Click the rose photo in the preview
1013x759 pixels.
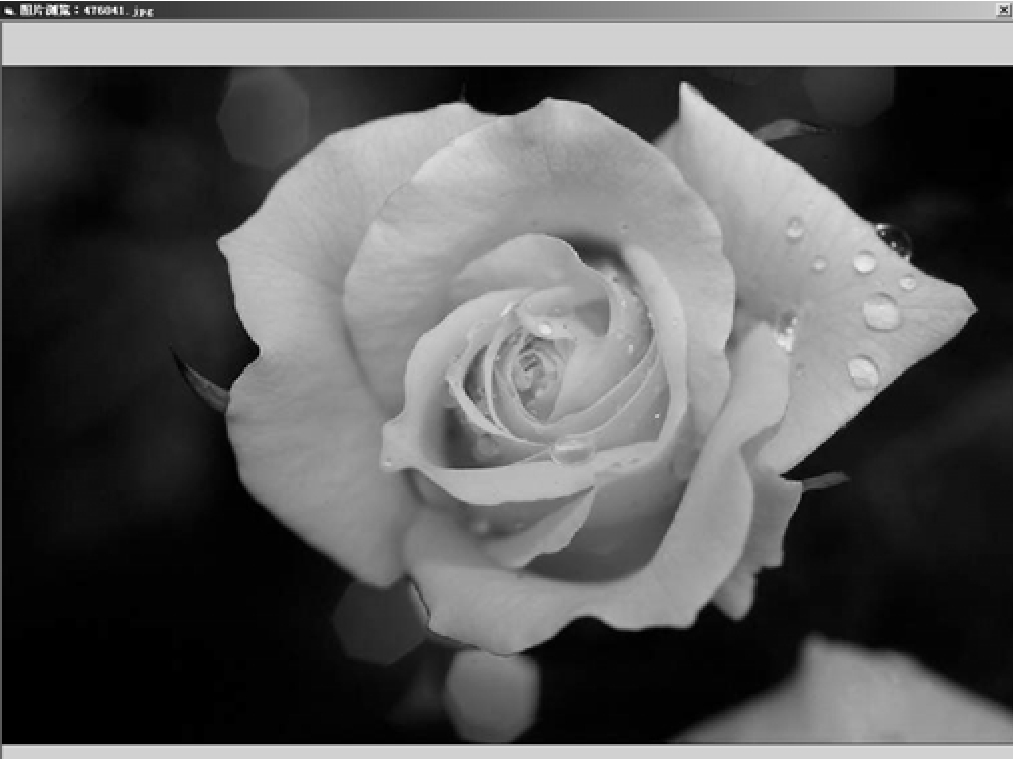(x=507, y=405)
